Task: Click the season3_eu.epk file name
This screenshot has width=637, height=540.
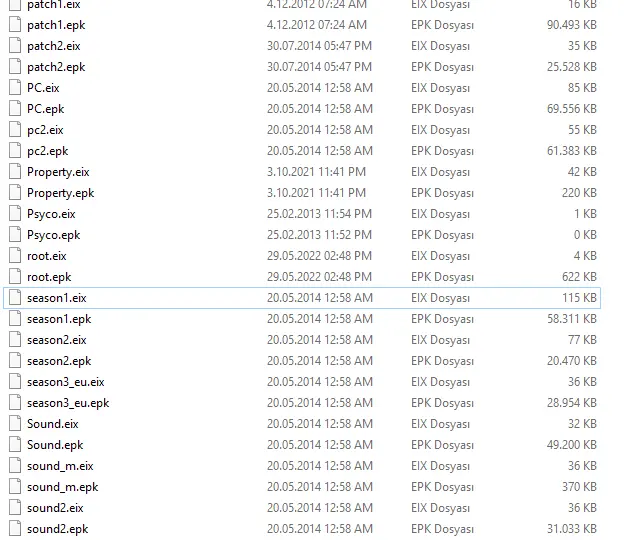Action: [68, 403]
